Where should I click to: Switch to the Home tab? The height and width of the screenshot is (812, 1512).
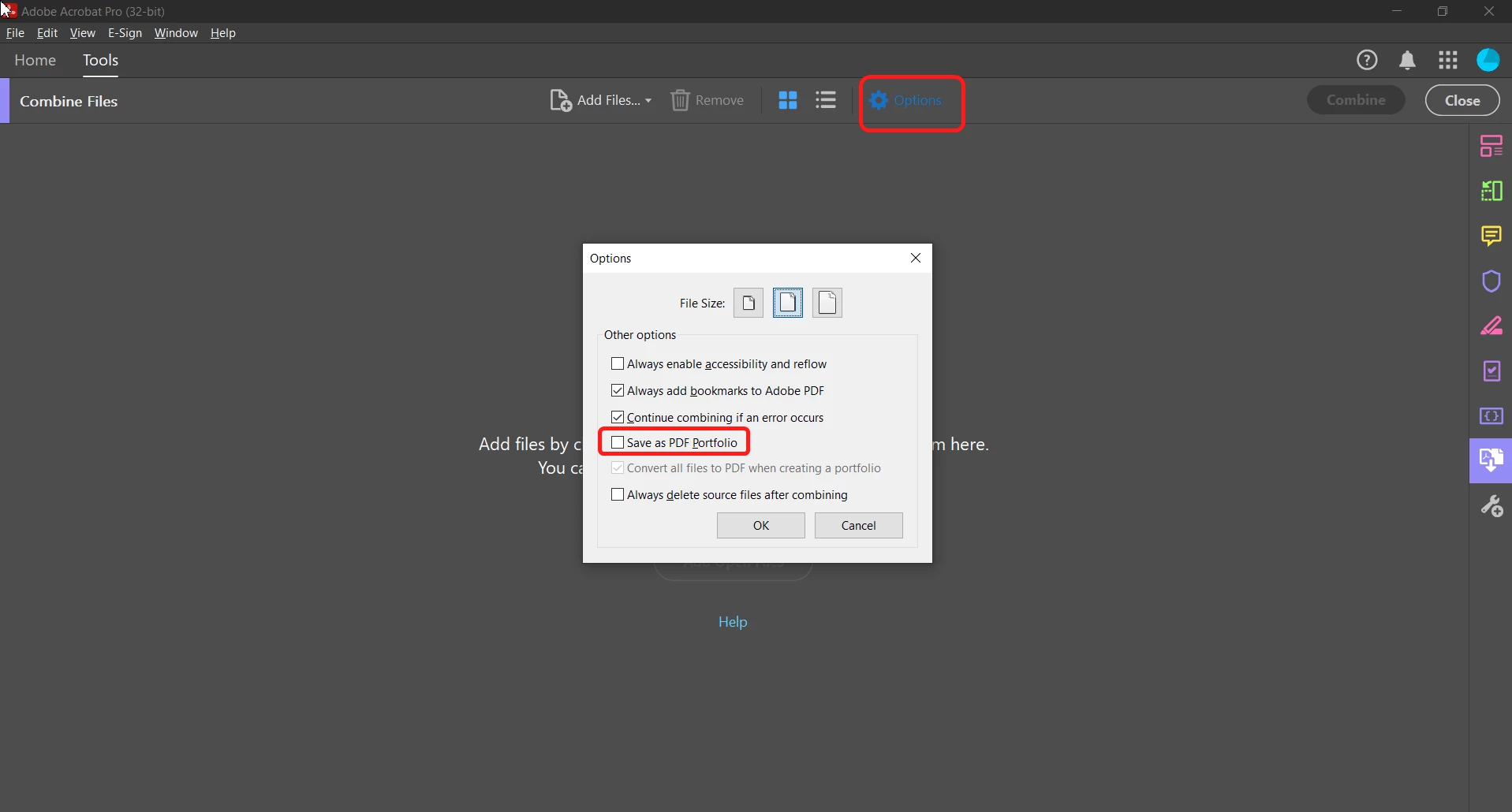coord(35,60)
